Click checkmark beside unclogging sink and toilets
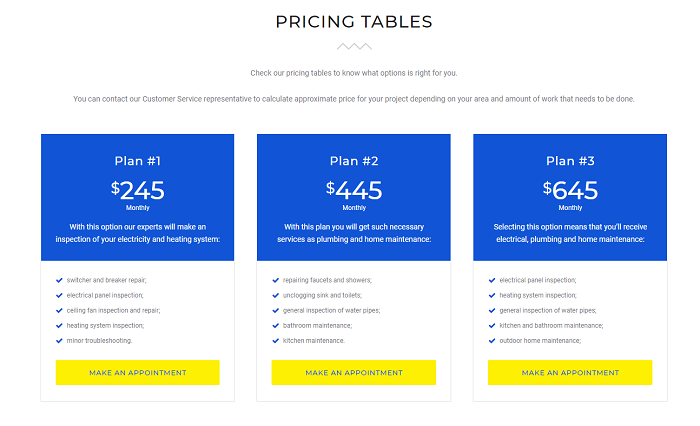The height and width of the screenshot is (426, 700). point(275,295)
